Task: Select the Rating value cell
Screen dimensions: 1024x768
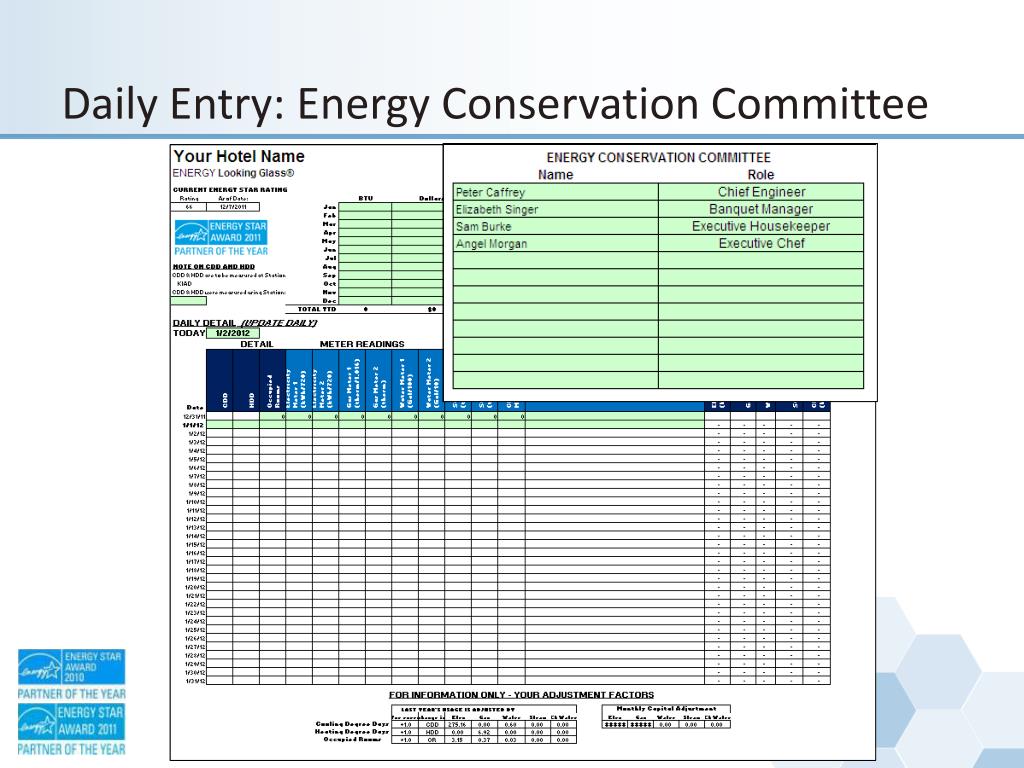Action: point(189,207)
